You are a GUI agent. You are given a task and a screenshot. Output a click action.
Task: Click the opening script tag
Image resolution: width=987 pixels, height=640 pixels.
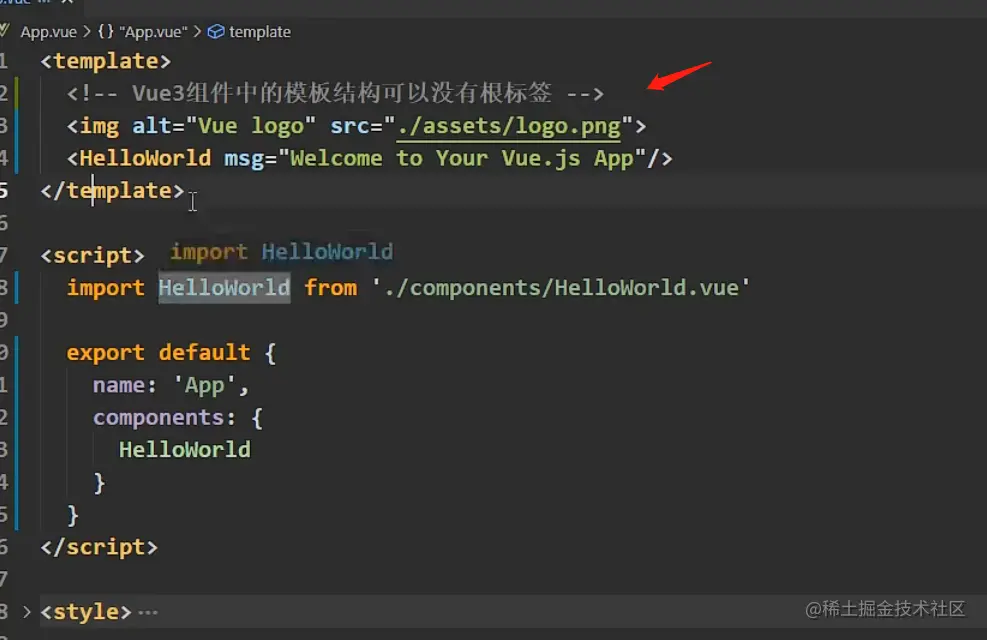(93, 255)
